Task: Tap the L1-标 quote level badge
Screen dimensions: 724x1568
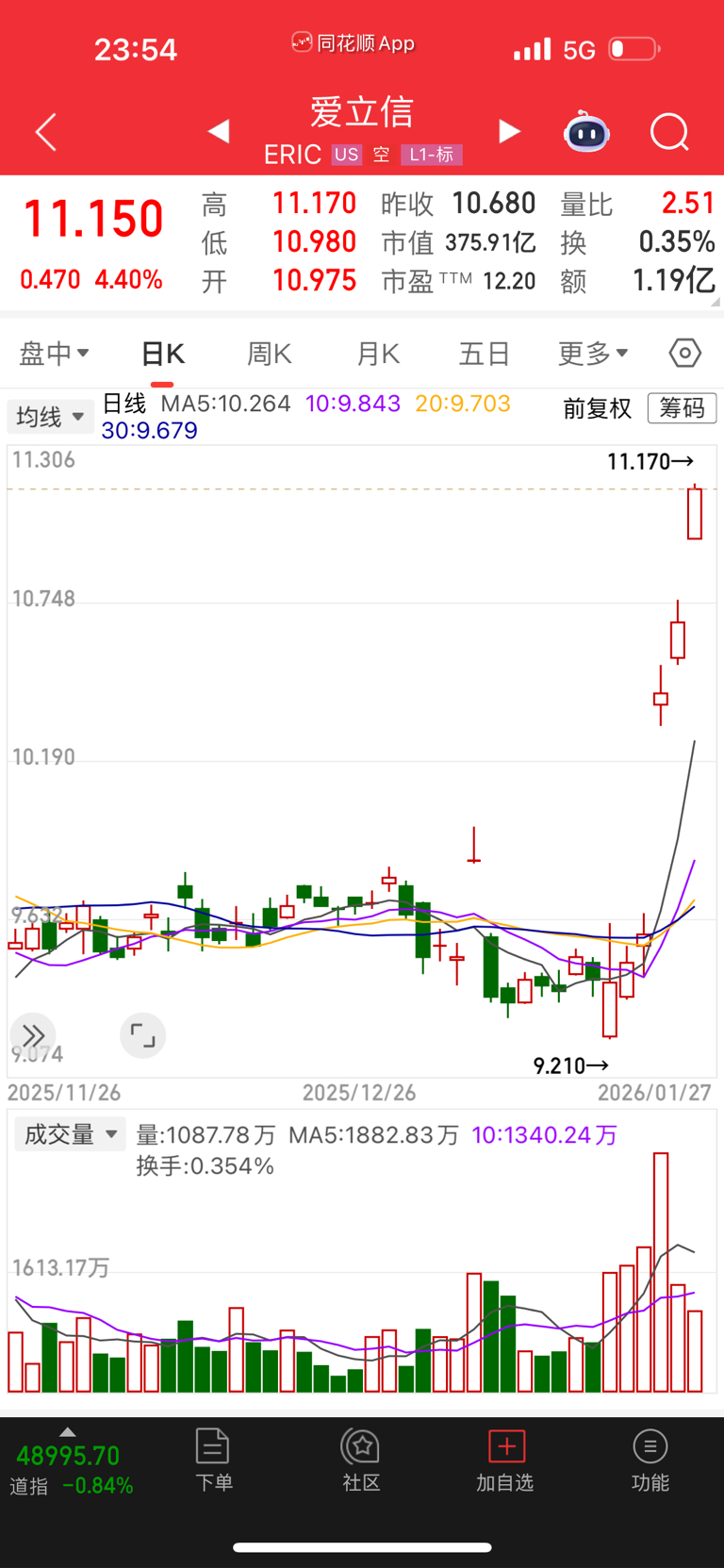Action: 432,155
